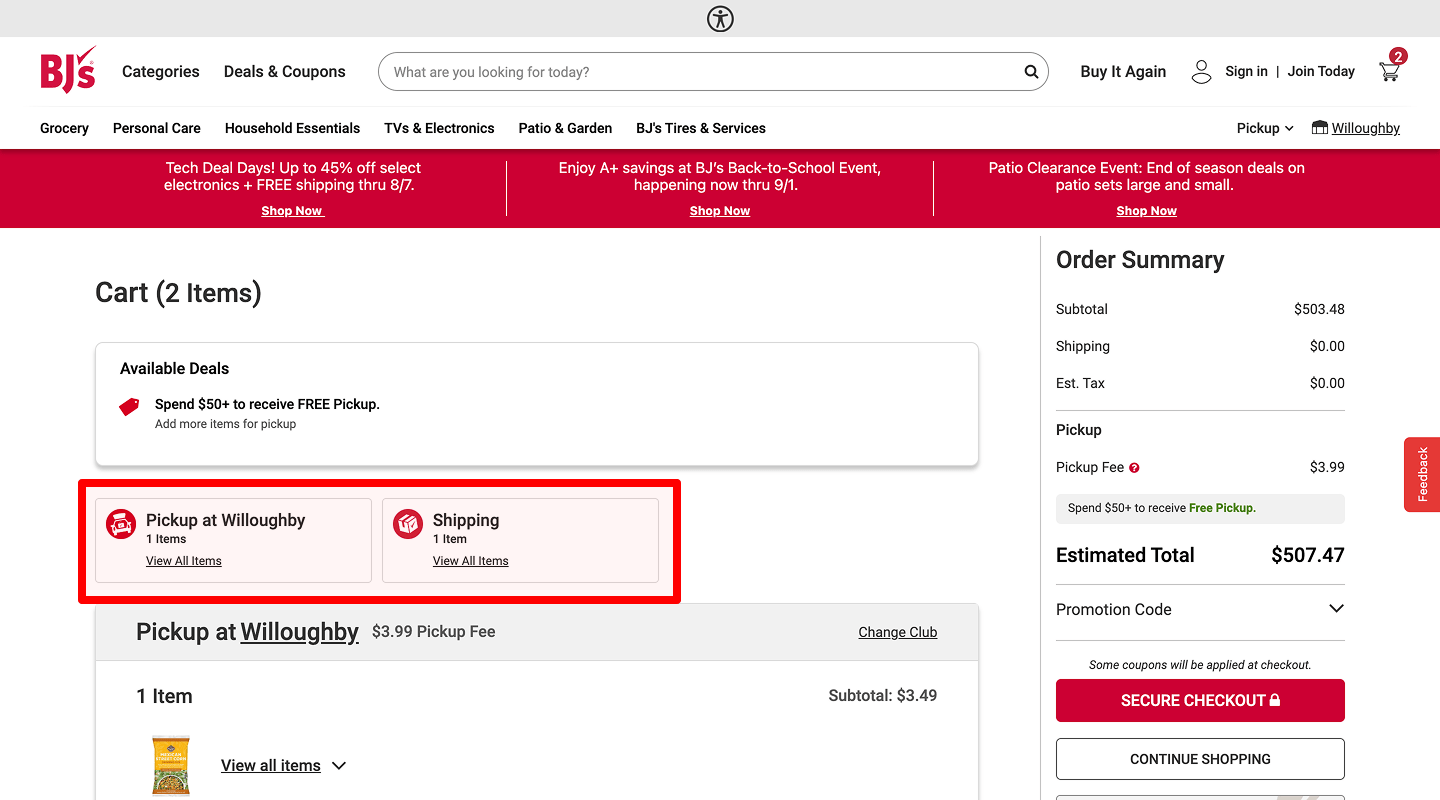Expand the Promotion Code section
The height and width of the screenshot is (800, 1440).
coord(1336,608)
